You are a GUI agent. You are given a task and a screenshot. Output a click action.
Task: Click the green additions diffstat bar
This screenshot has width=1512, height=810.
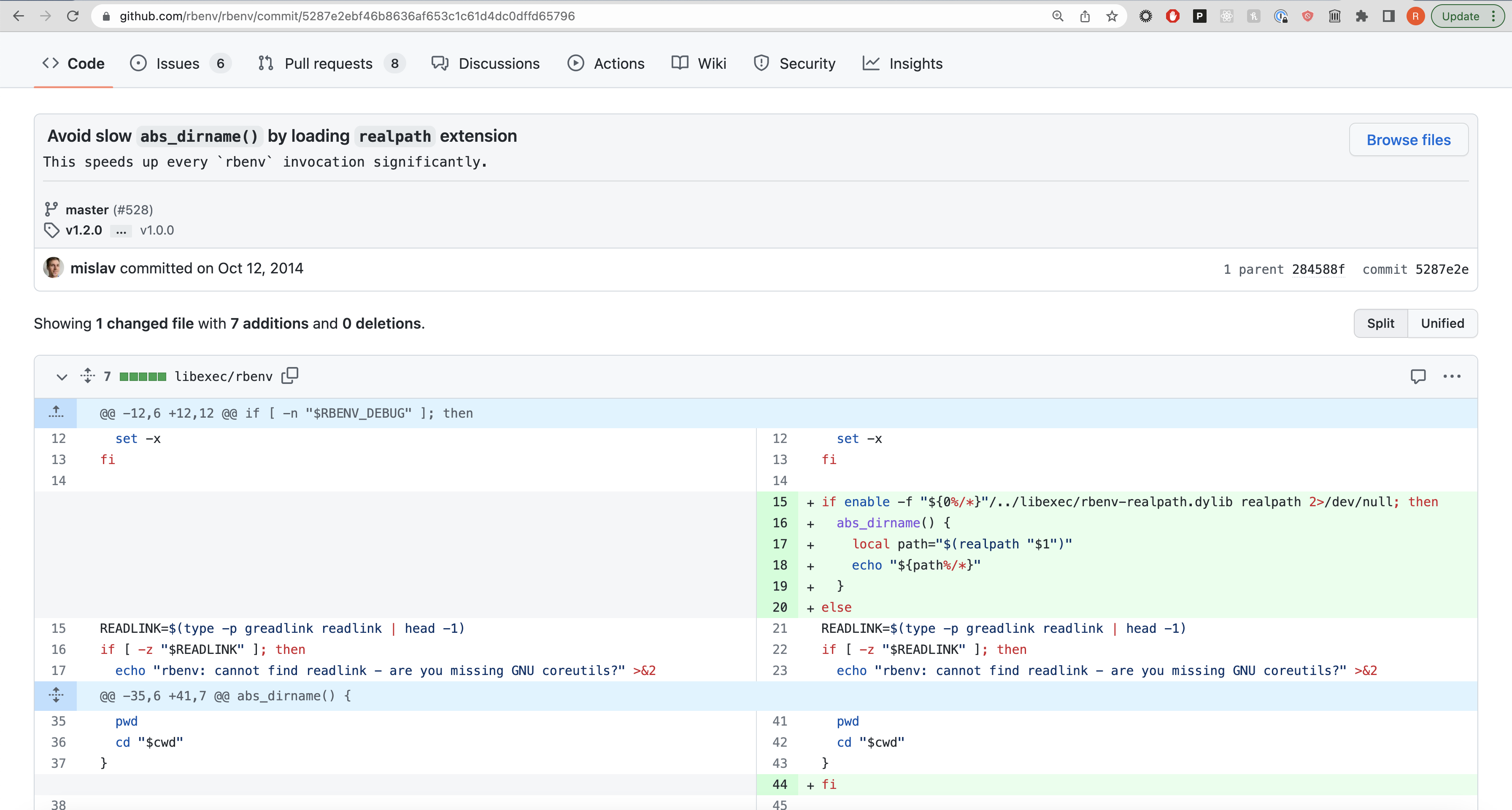(x=143, y=376)
